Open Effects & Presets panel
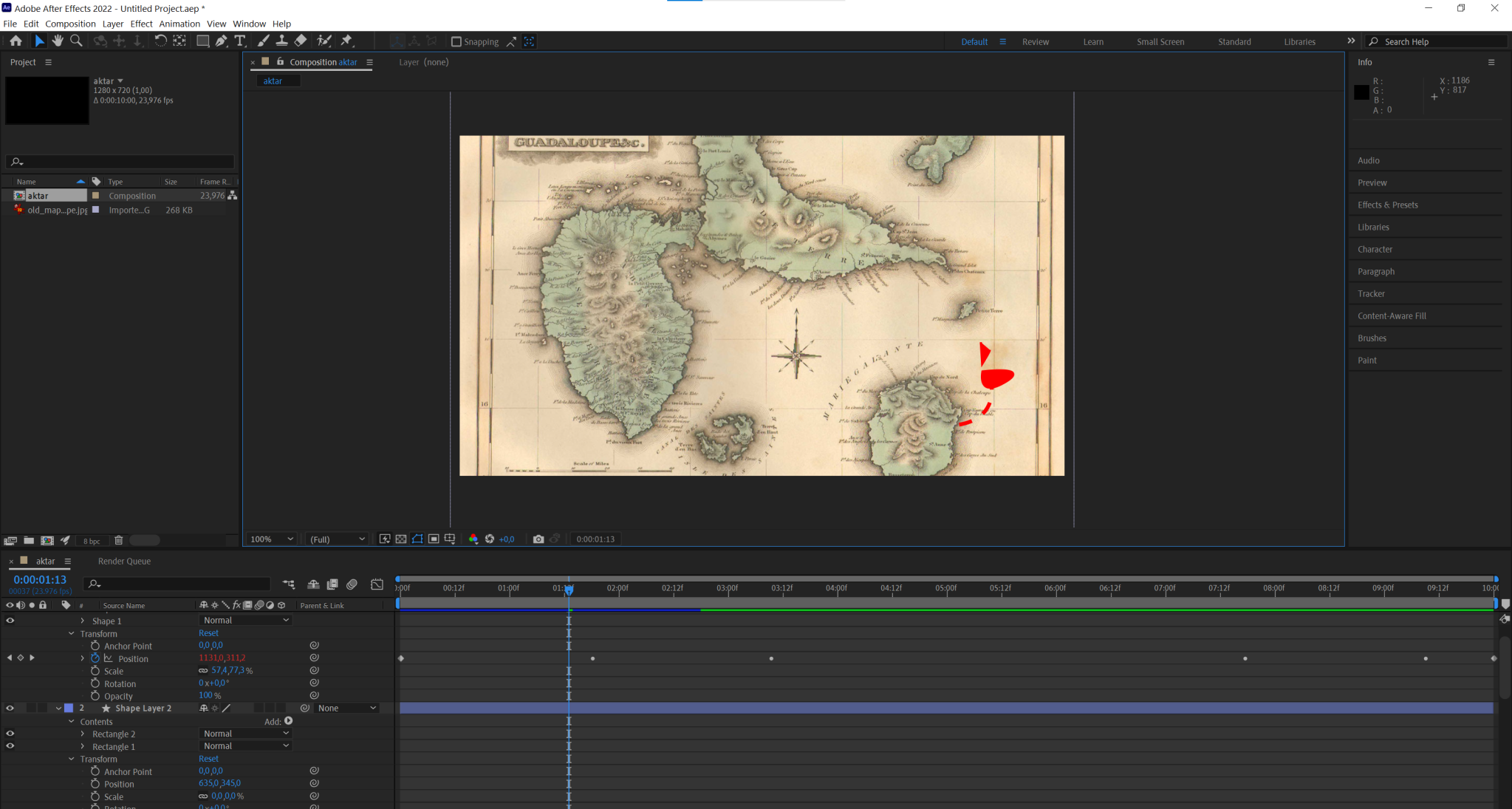1512x809 pixels. (x=1387, y=205)
